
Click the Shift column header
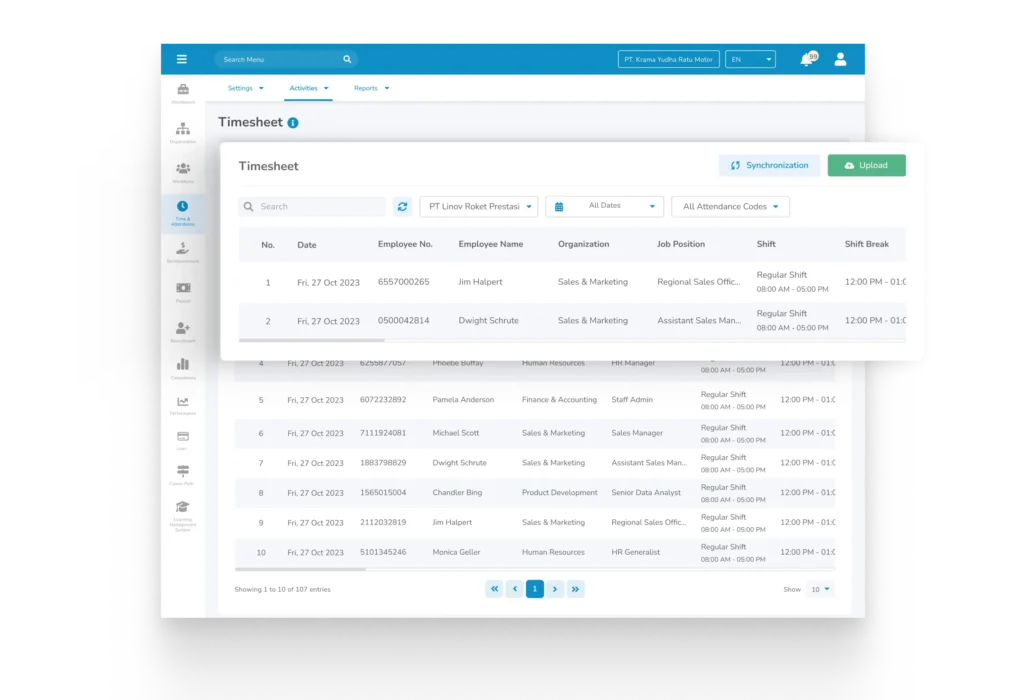(766, 244)
